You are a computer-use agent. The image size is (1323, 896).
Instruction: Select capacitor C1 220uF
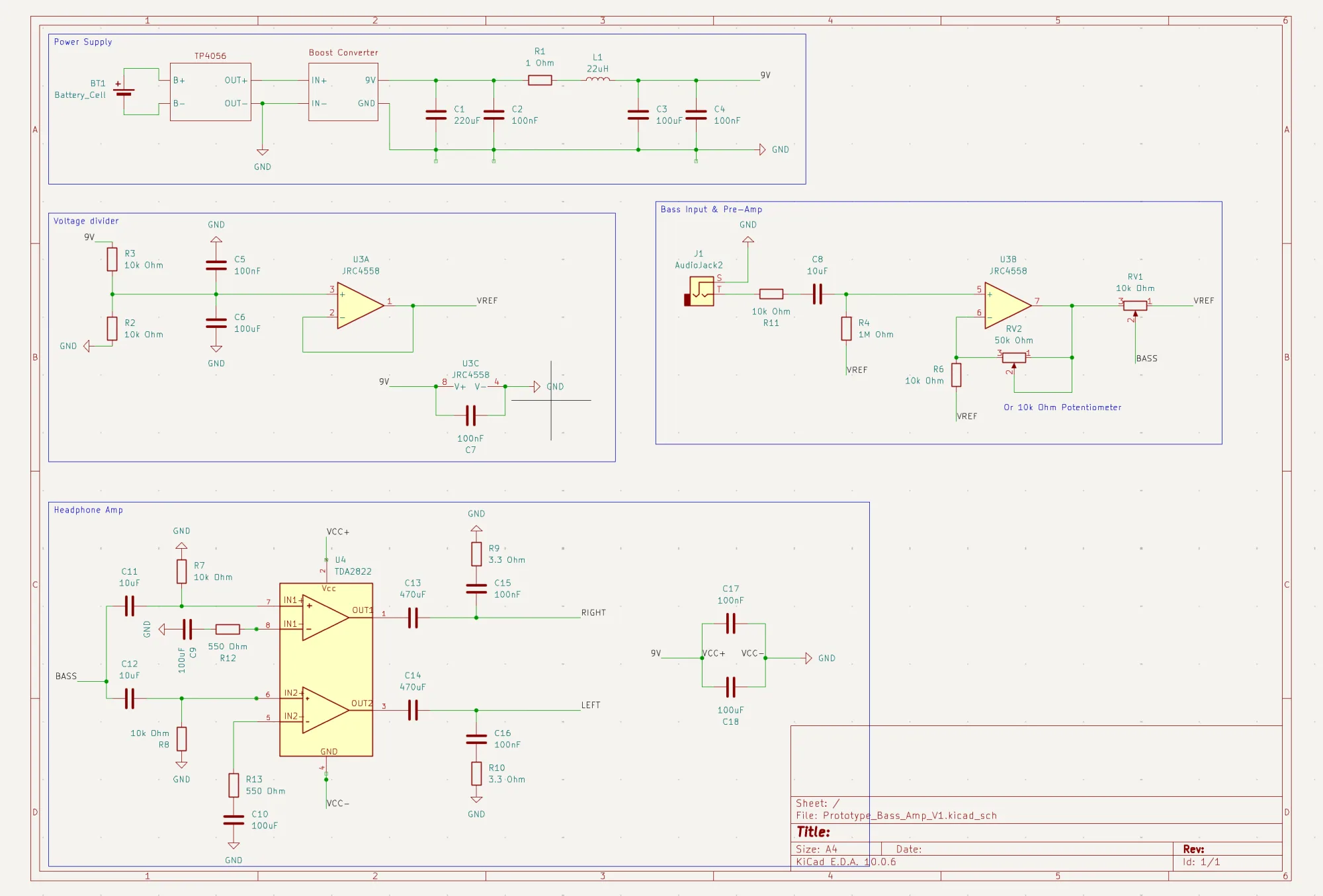click(436, 115)
